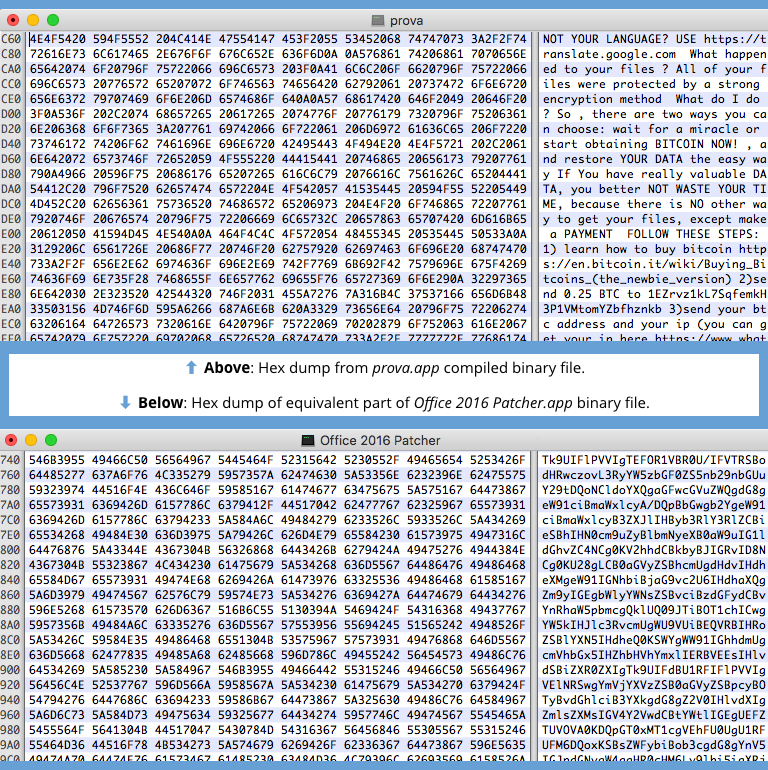
Task: Select Base64 line starting "eW91ciBmaWxlcyA"
Action: coord(654,505)
